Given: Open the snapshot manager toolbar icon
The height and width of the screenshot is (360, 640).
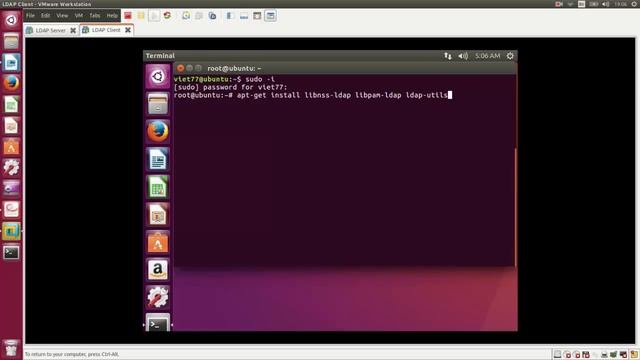Looking at the screenshot, I should [x=212, y=16].
